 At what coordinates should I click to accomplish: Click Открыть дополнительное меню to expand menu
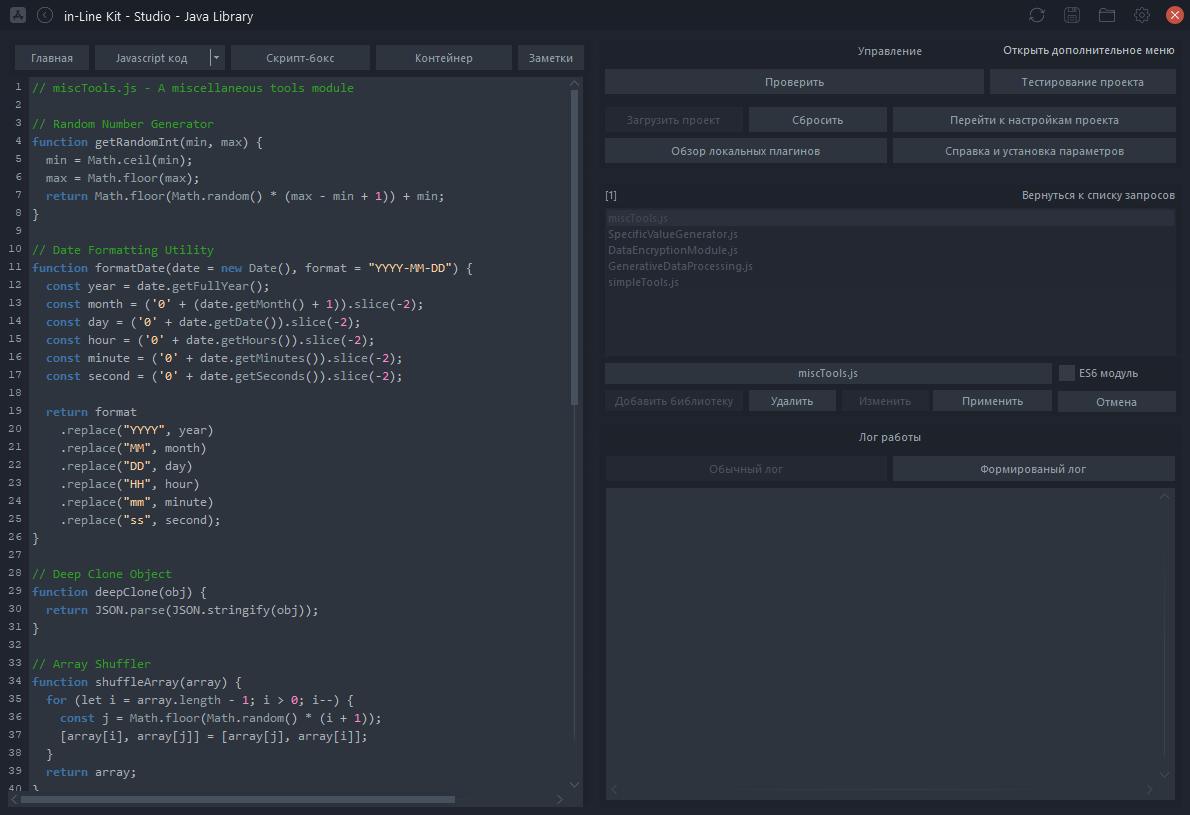(x=1088, y=50)
